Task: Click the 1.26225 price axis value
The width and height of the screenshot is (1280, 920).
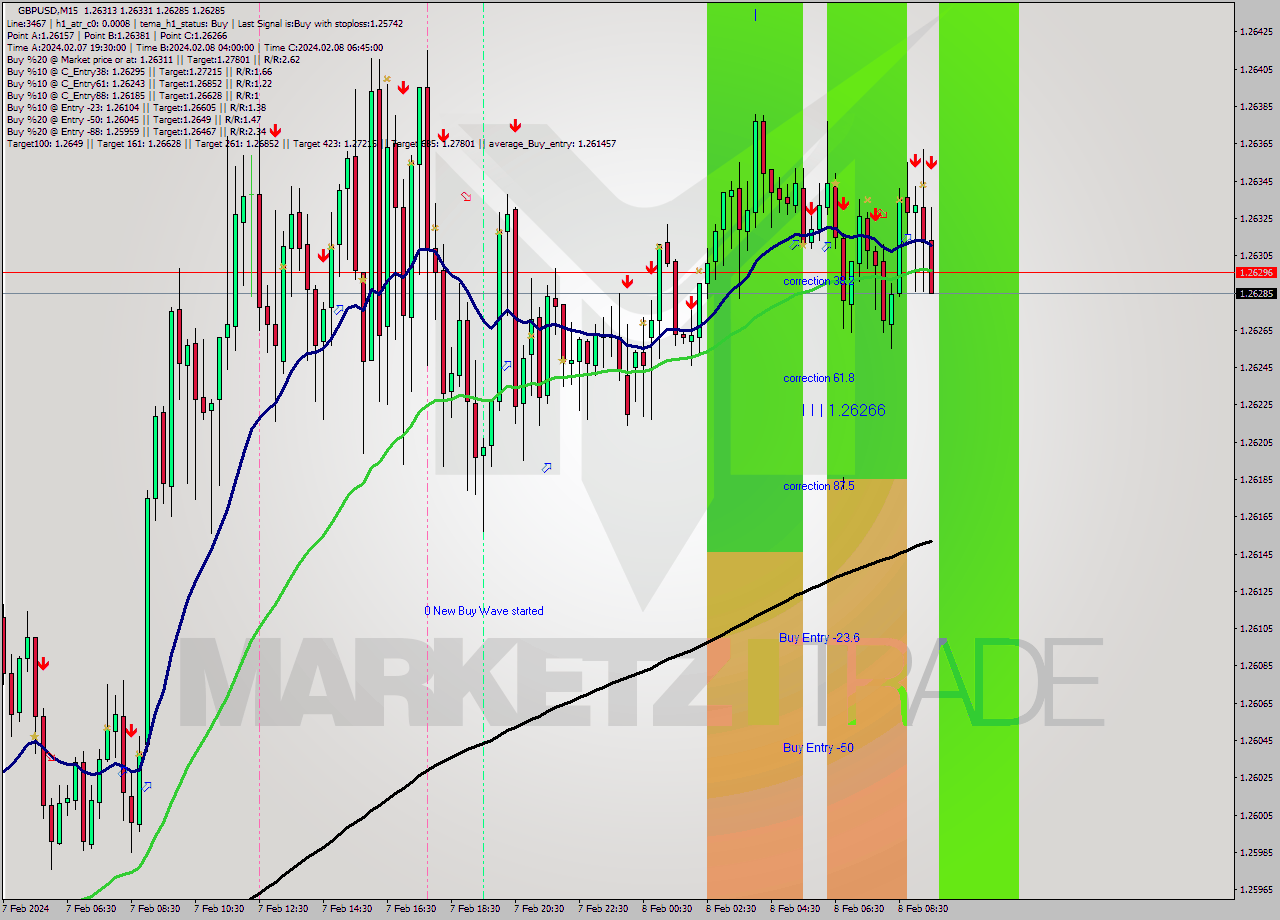Action: (x=1256, y=405)
